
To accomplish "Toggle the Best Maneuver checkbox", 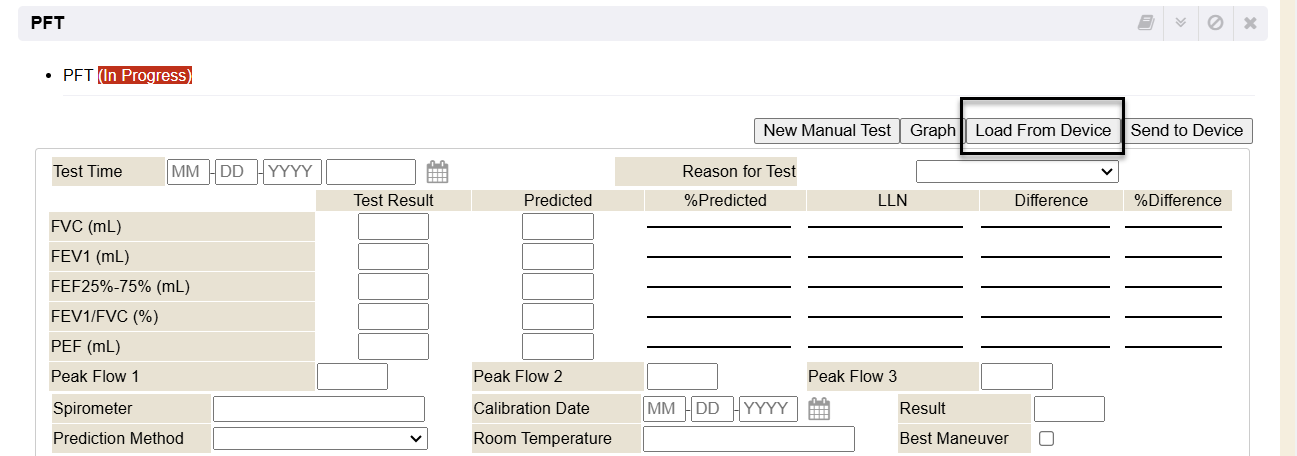I will (x=1046, y=438).
